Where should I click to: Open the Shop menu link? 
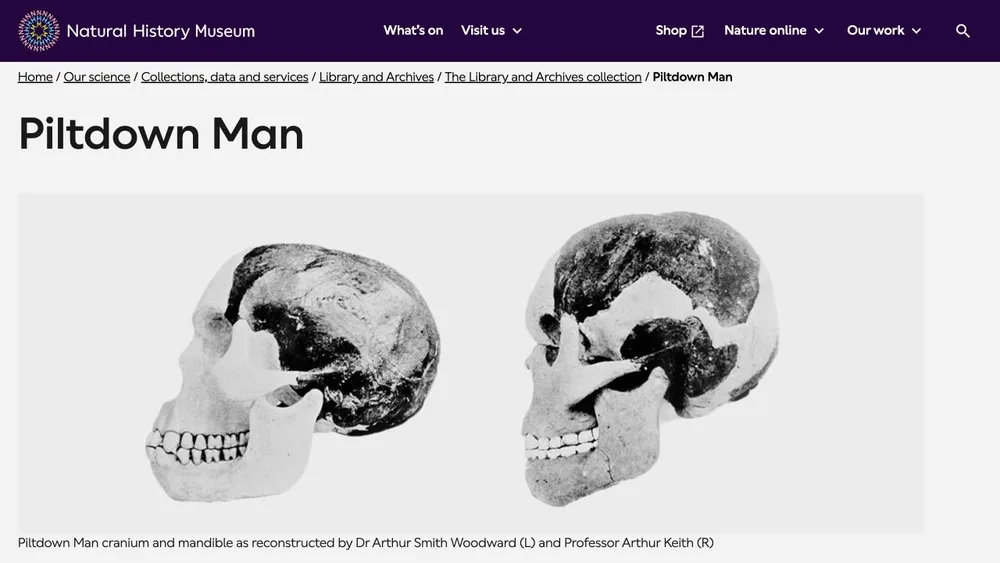(x=671, y=31)
